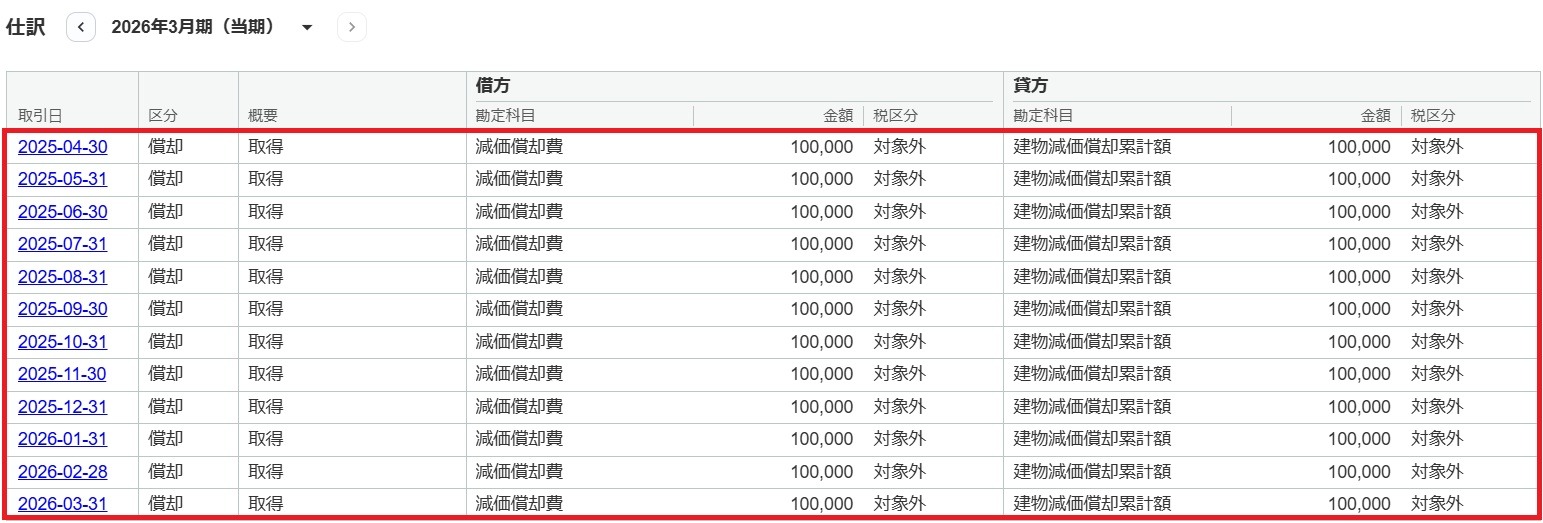Click the 貸方 勘定科目 column header
The height and width of the screenshot is (523, 1543).
point(1043,116)
